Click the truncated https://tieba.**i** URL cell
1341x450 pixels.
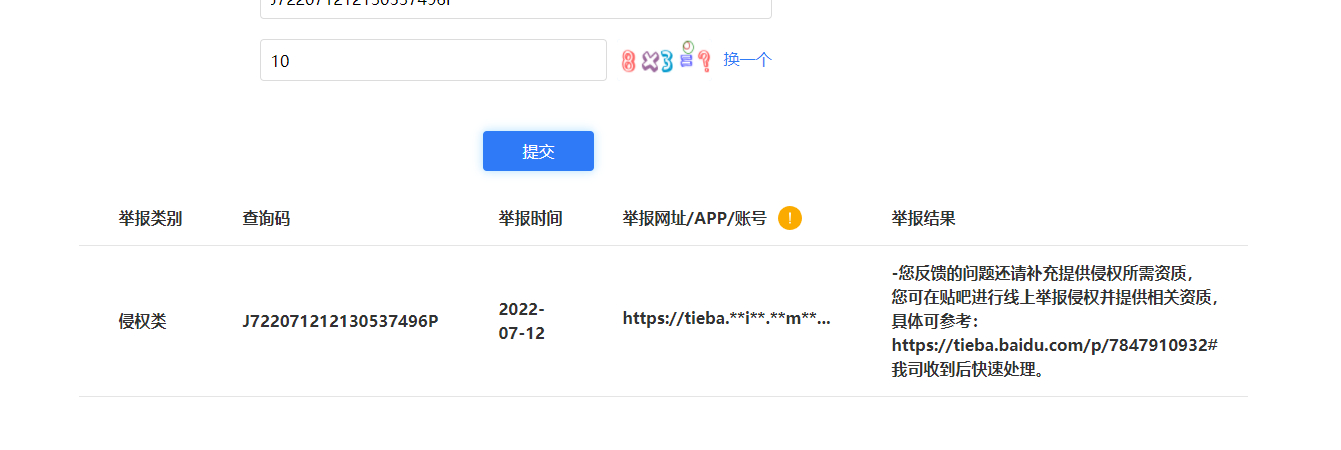pos(726,319)
